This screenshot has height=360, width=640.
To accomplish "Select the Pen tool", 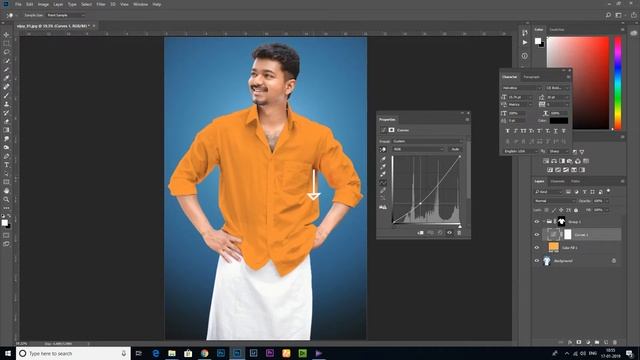I will (x=6, y=156).
